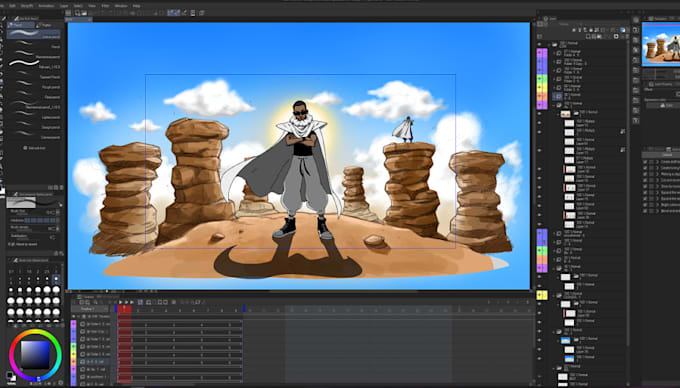
Task: Open the Animation menu
Action: pyautogui.click(x=46, y=6)
